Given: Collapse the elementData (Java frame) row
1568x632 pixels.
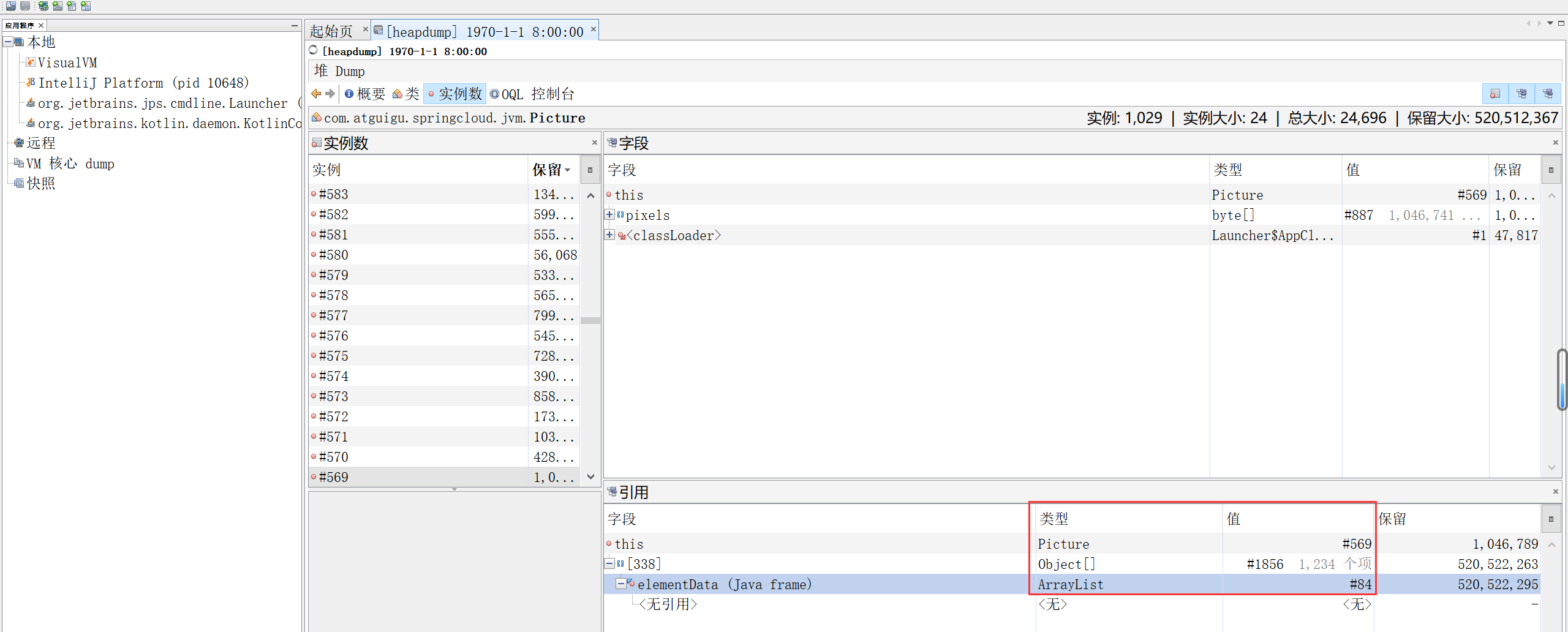Looking at the screenshot, I should [620, 584].
